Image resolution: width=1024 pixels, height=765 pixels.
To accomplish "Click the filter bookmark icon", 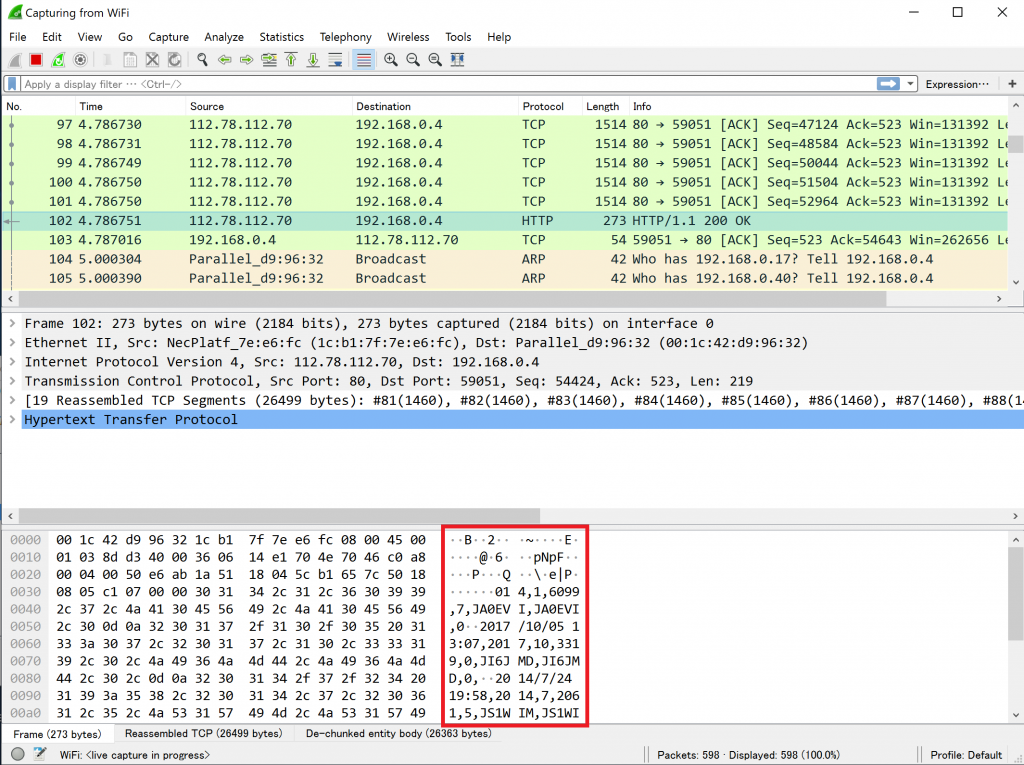I will click(12, 84).
